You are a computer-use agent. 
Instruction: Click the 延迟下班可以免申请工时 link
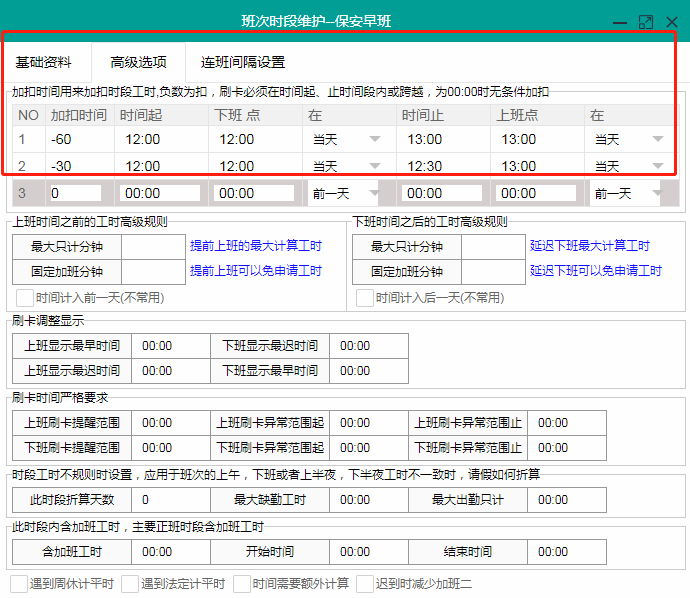tap(596, 270)
